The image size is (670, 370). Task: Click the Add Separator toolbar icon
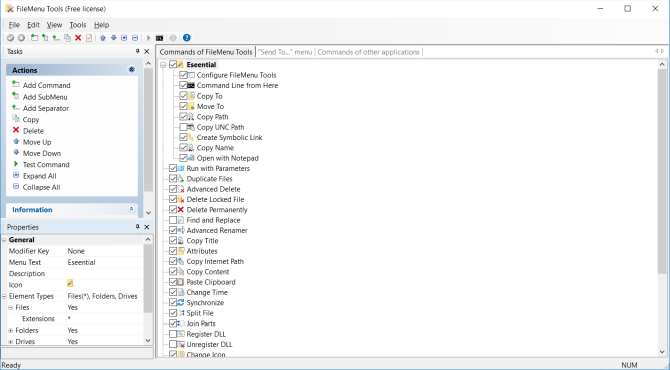point(56,38)
